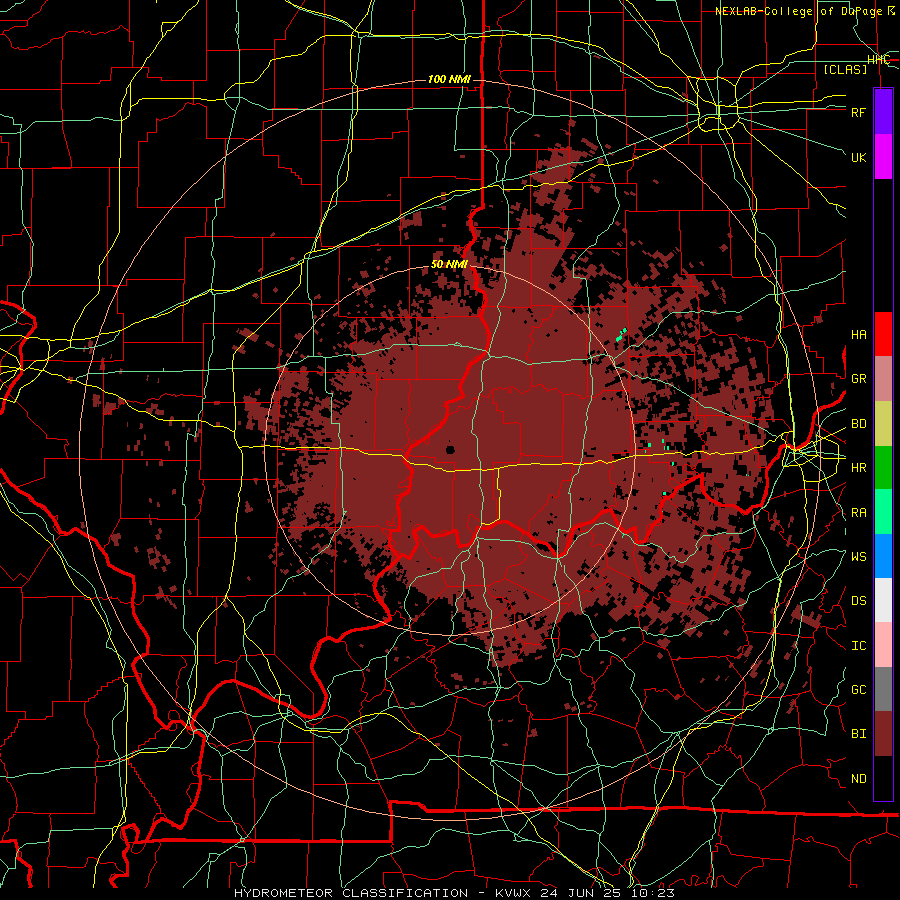This screenshot has width=900, height=900.
Task: Select the pink GR legend swatch
Action: pos(883,379)
